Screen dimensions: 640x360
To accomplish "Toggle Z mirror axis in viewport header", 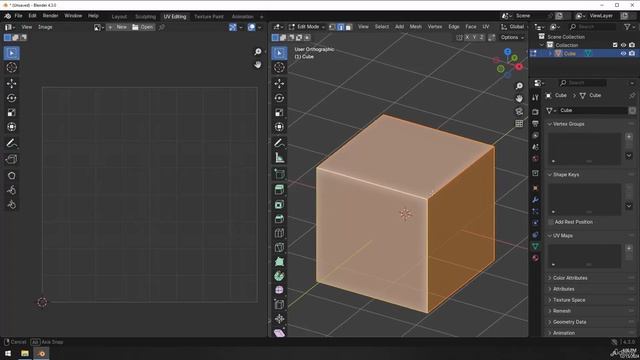I will 482,37.
